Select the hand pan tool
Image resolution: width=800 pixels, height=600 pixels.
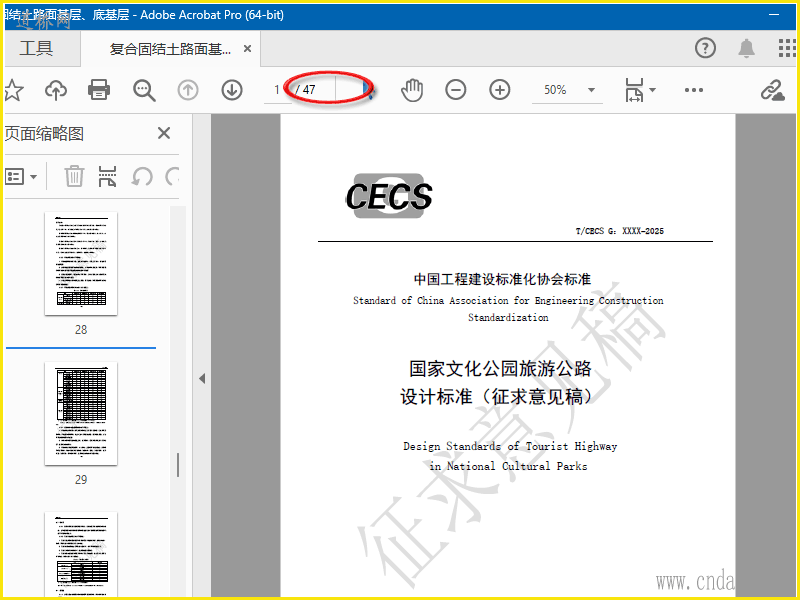click(x=412, y=90)
